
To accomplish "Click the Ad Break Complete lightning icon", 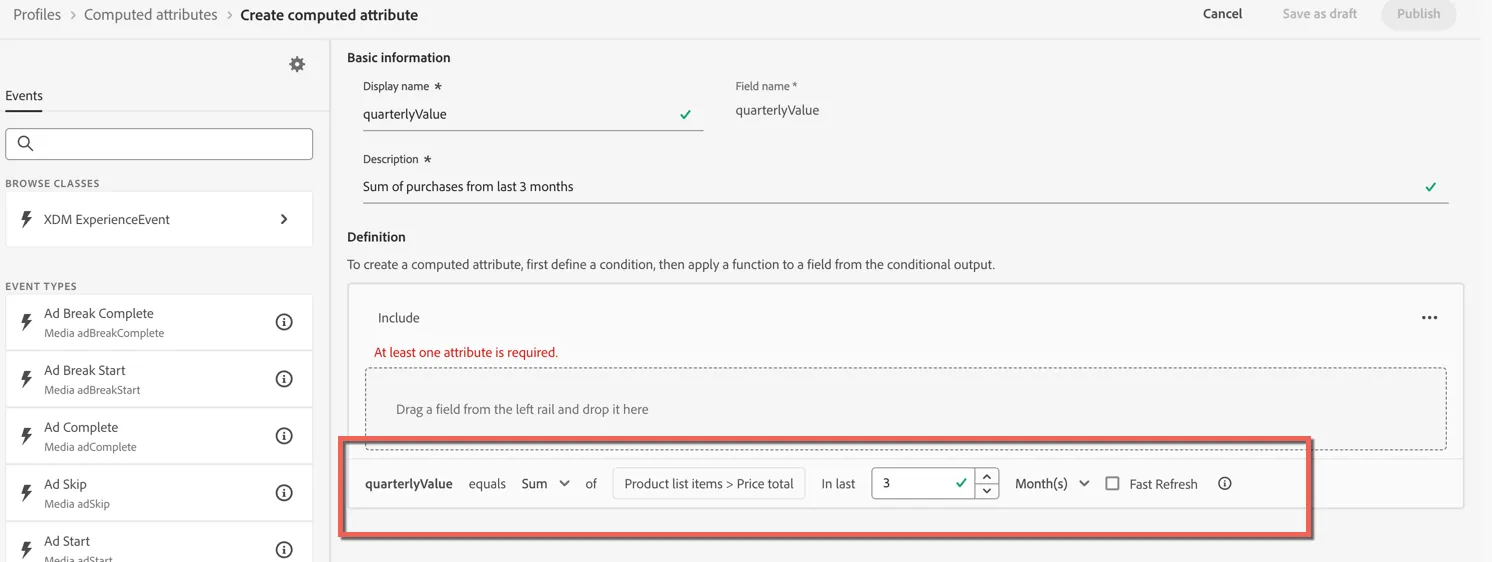I will coord(27,322).
